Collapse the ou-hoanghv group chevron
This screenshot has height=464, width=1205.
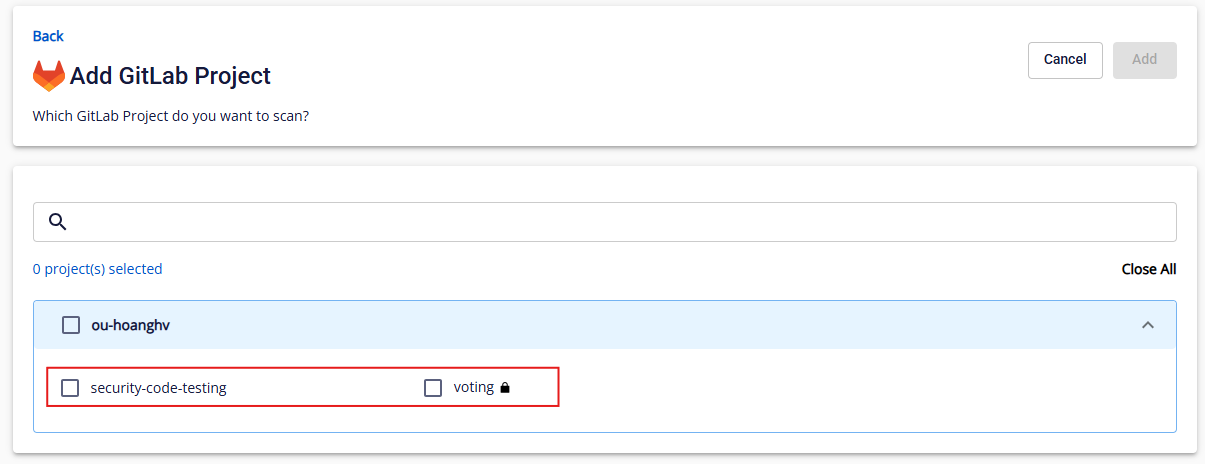click(1148, 325)
